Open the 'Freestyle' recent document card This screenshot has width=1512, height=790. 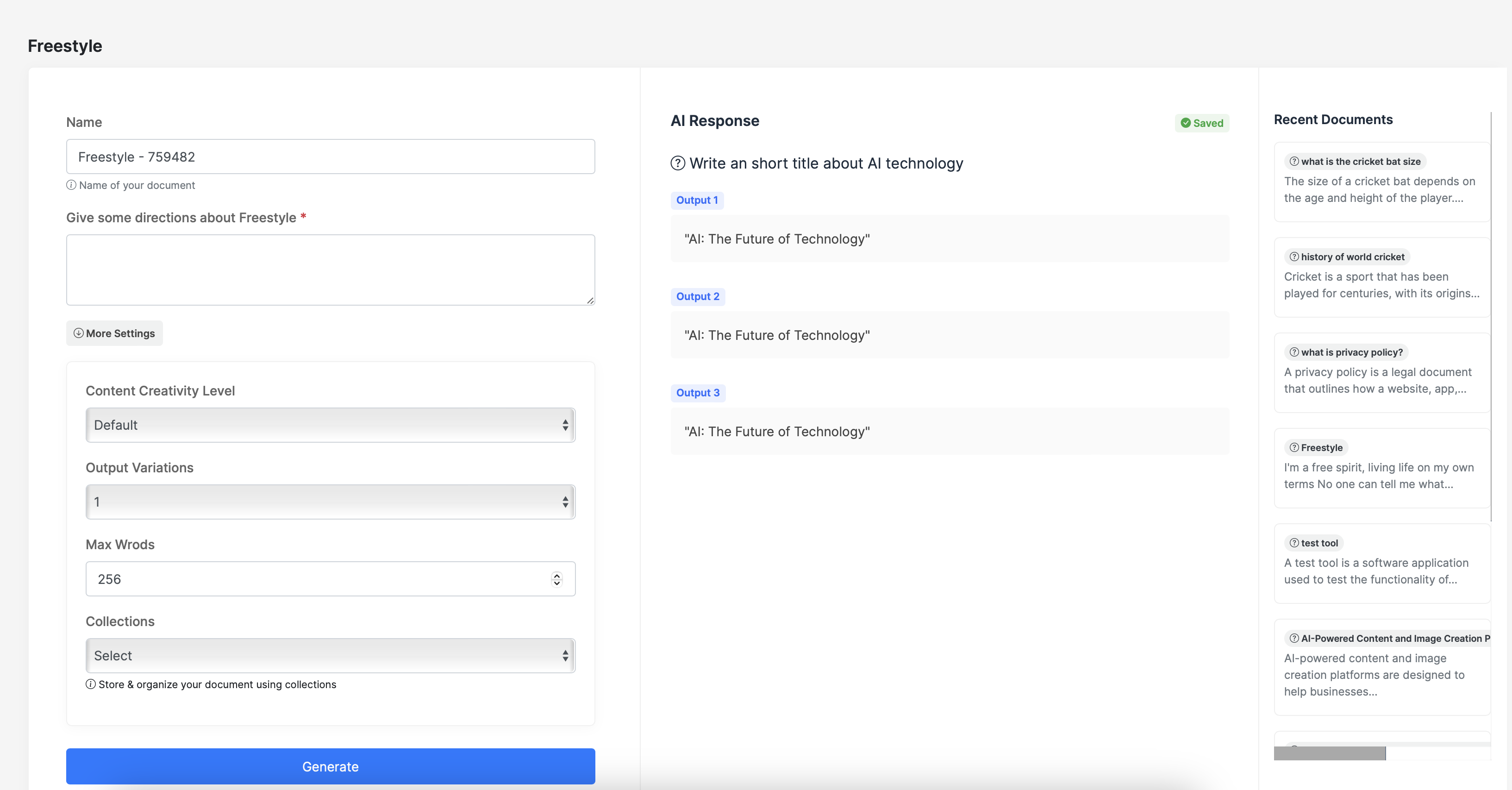pyautogui.click(x=1381, y=468)
